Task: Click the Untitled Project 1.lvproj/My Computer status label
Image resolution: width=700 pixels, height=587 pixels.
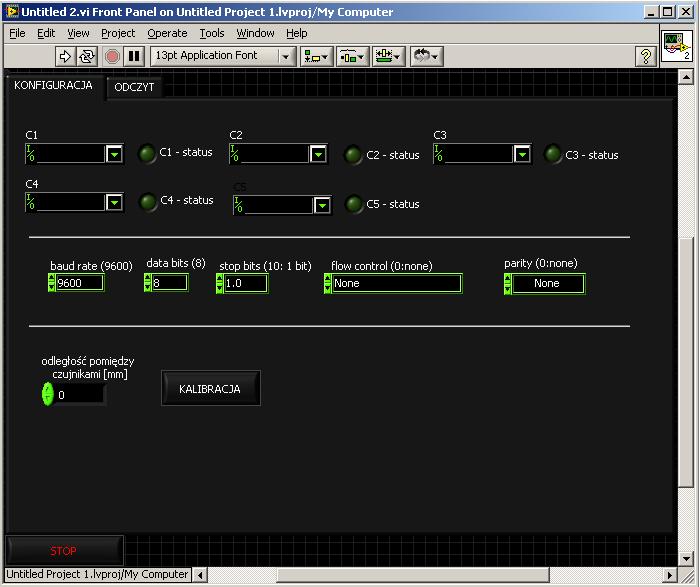Action: (97, 575)
